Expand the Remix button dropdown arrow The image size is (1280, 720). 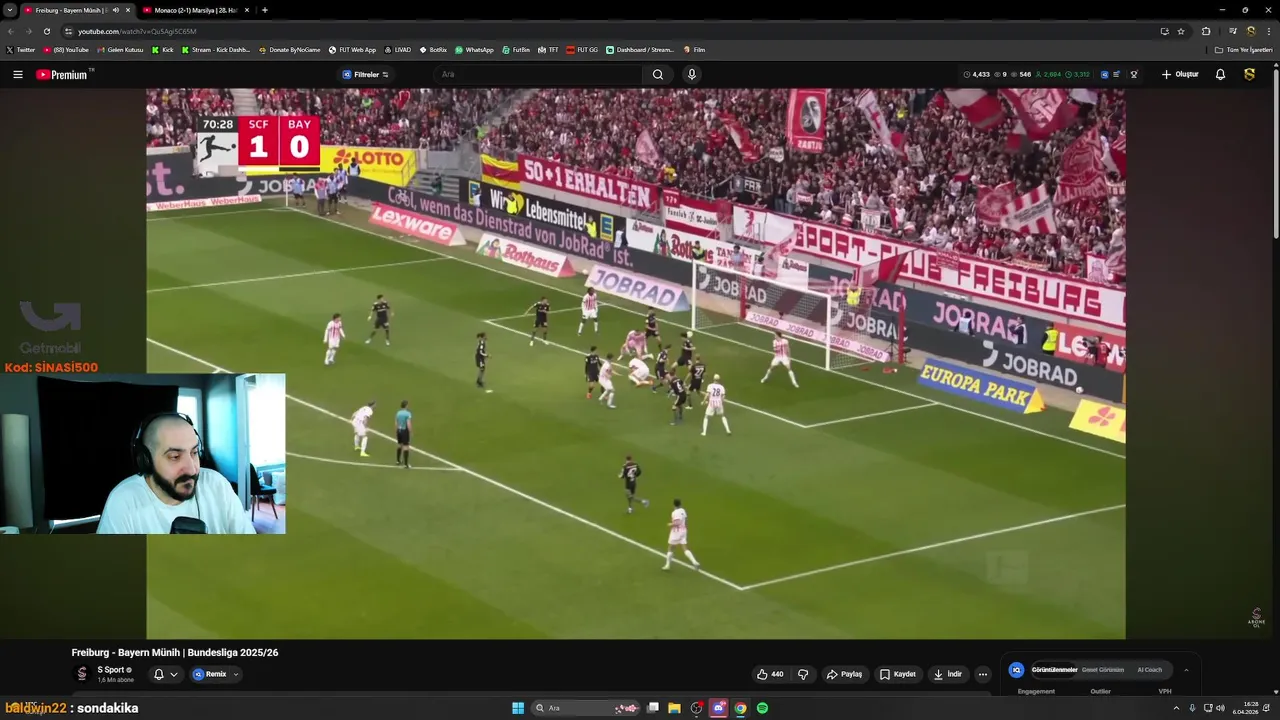click(236, 674)
